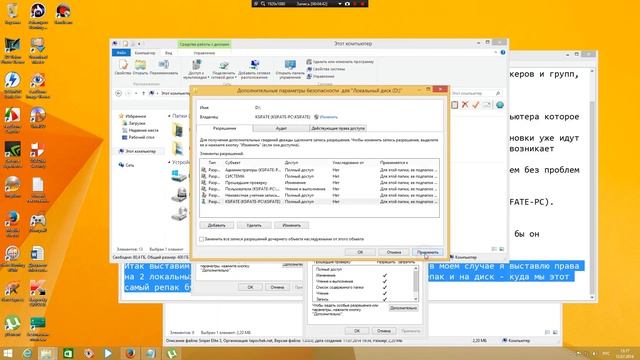
Task: Click uTorrent icon on the taskbar
Action: click(x=171, y=353)
